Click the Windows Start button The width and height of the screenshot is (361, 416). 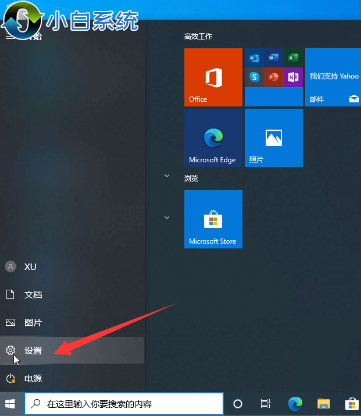coord(10,404)
